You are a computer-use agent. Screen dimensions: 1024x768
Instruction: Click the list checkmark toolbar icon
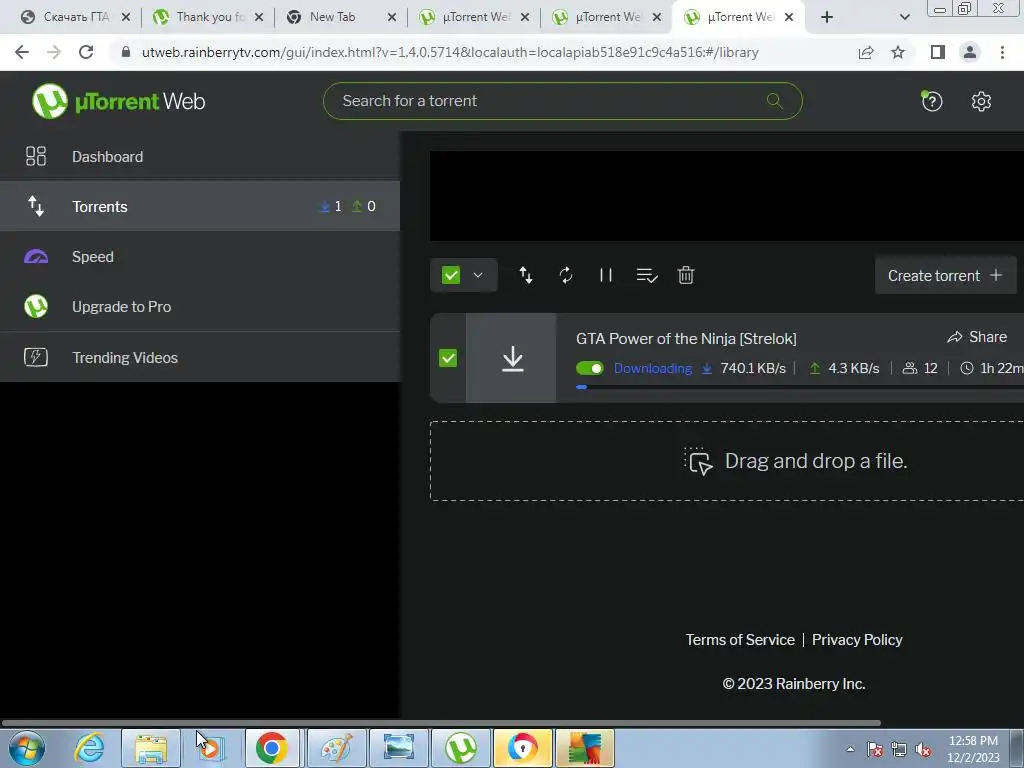click(647, 275)
